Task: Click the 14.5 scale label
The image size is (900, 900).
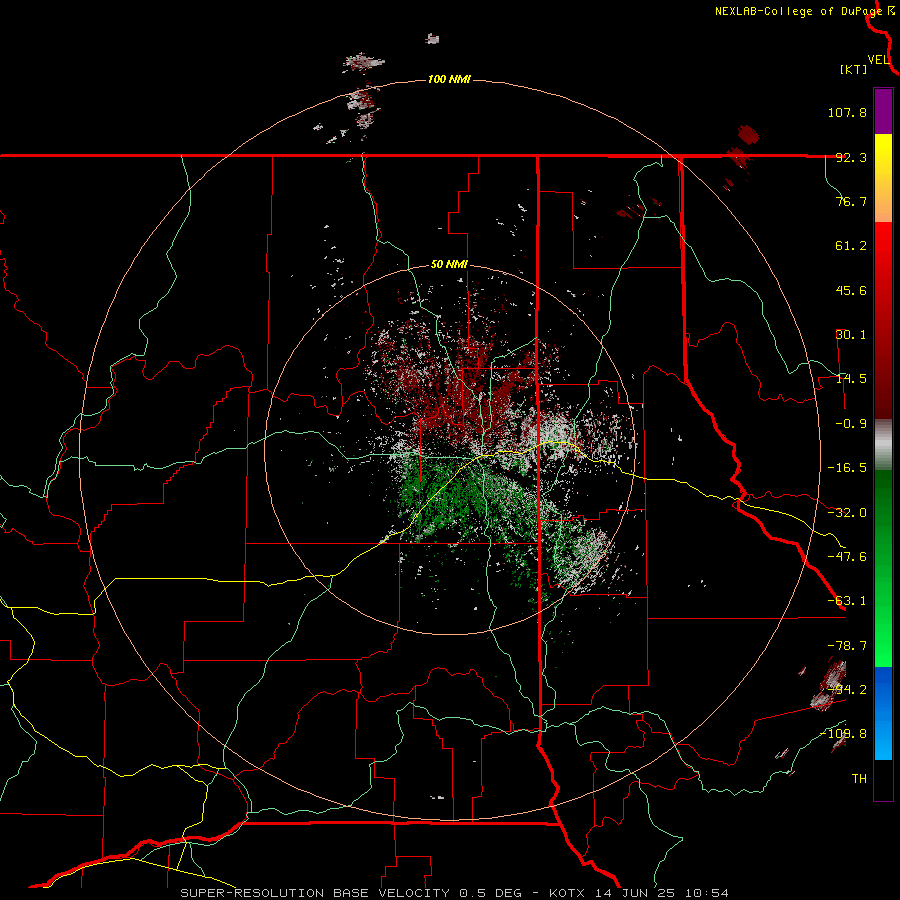Action: click(851, 379)
